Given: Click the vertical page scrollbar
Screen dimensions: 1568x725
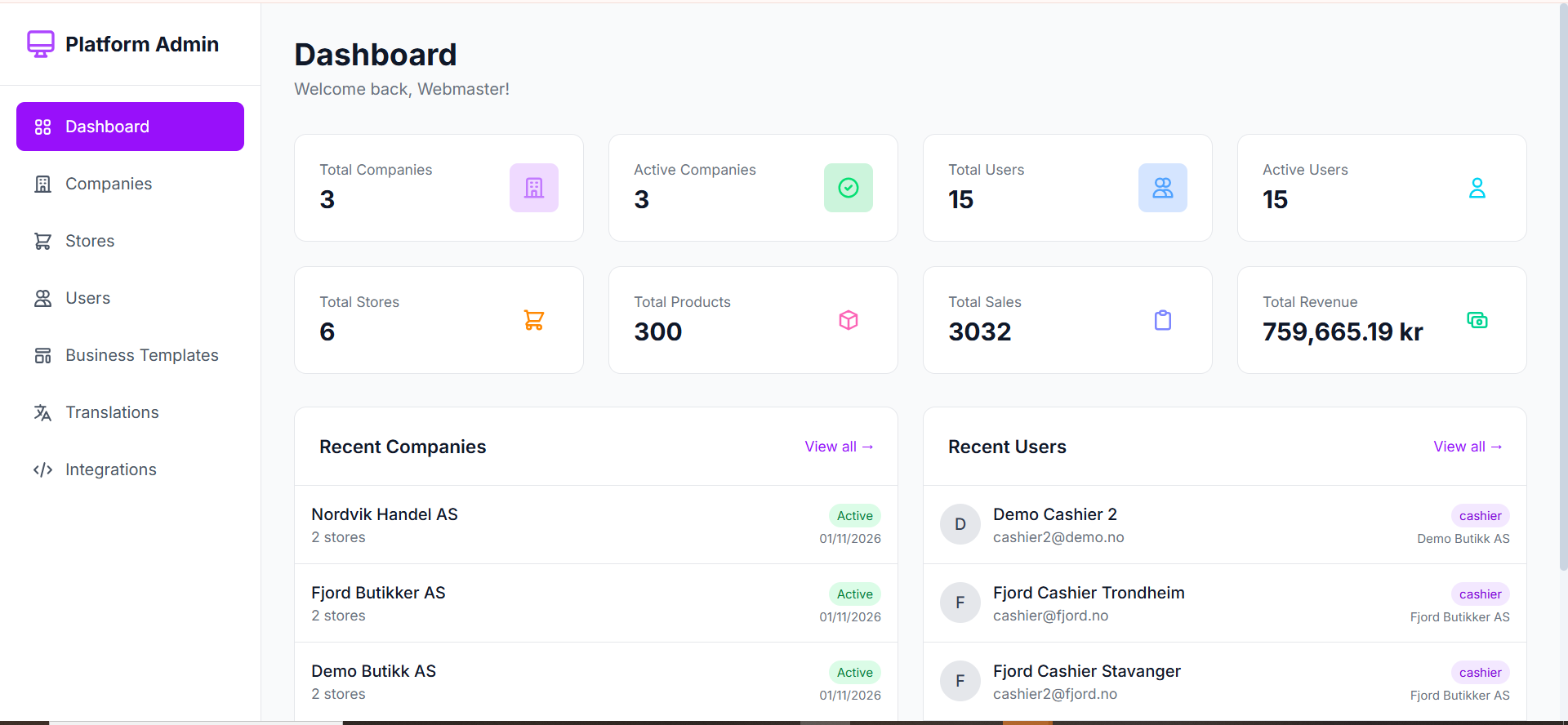Looking at the screenshot, I should tap(1563, 286).
